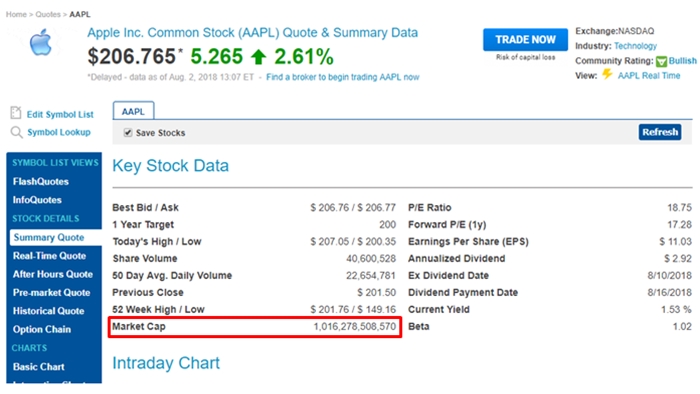Toggle the Save Stocks checkbox
700x394 pixels.
(128, 133)
